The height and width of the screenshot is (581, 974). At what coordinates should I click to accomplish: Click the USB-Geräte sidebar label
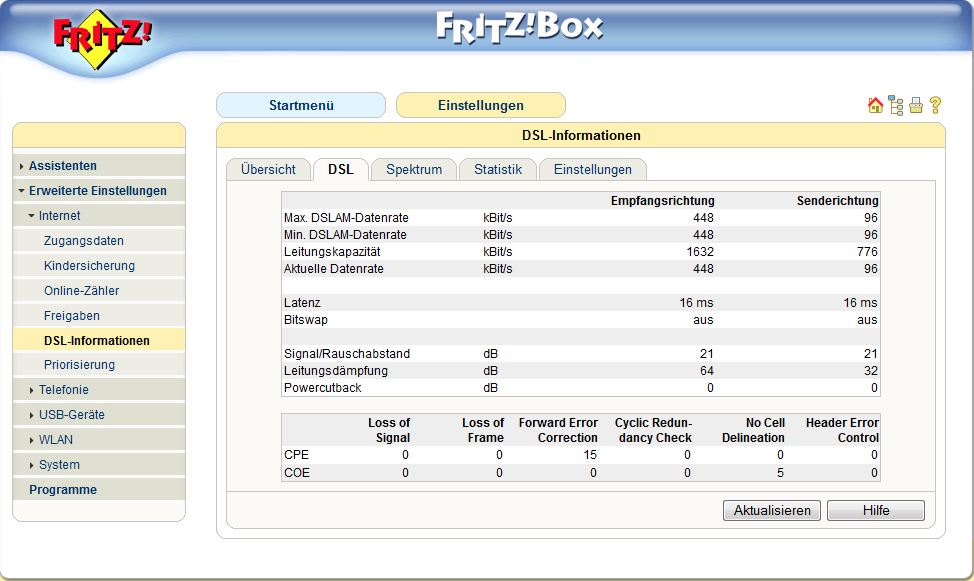coord(72,414)
